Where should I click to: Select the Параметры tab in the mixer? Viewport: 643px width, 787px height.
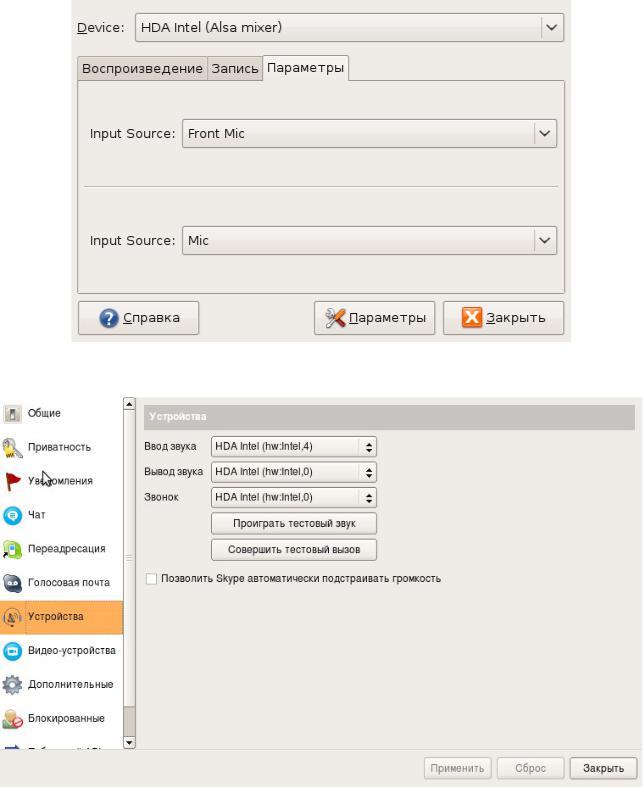305,68
